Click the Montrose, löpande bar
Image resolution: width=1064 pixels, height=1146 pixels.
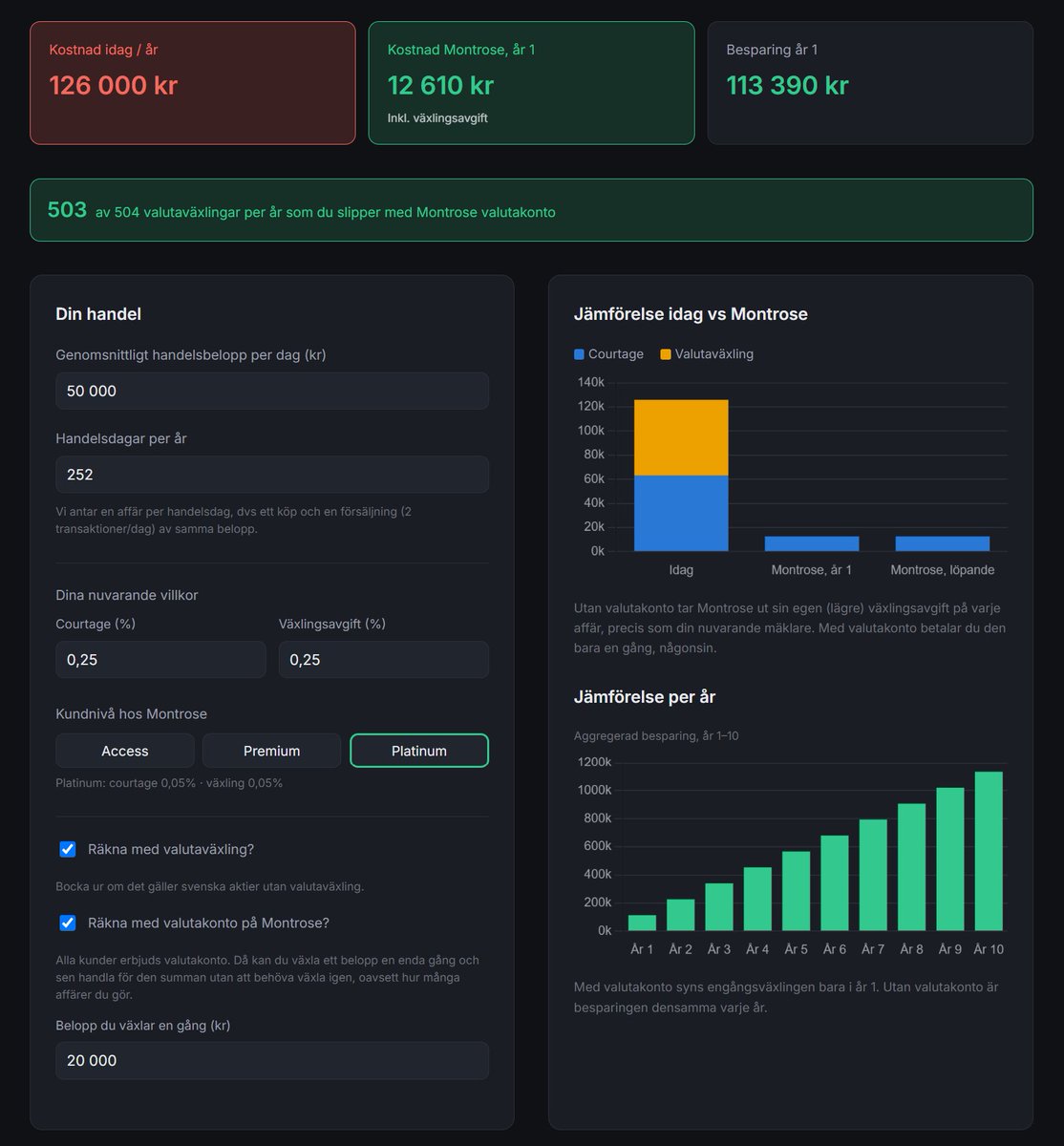pos(943,543)
